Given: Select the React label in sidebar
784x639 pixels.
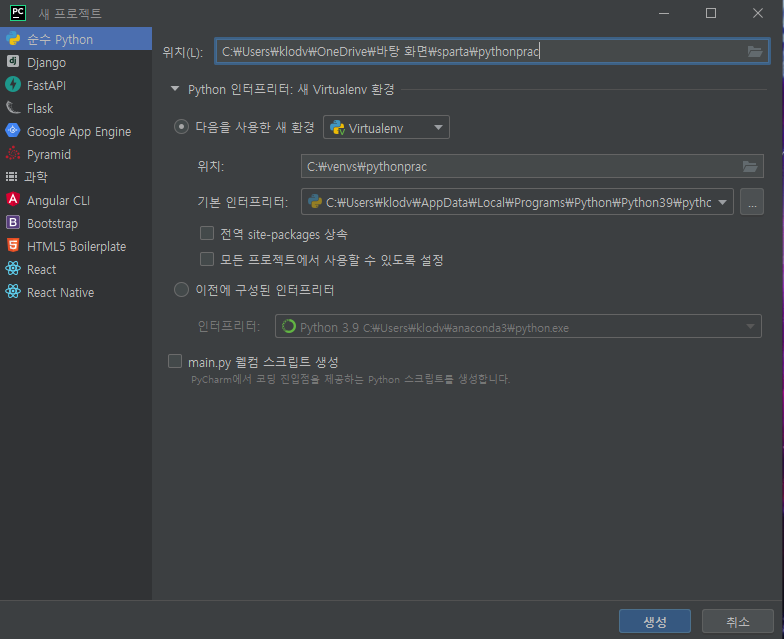Looking at the screenshot, I should click(41, 270).
